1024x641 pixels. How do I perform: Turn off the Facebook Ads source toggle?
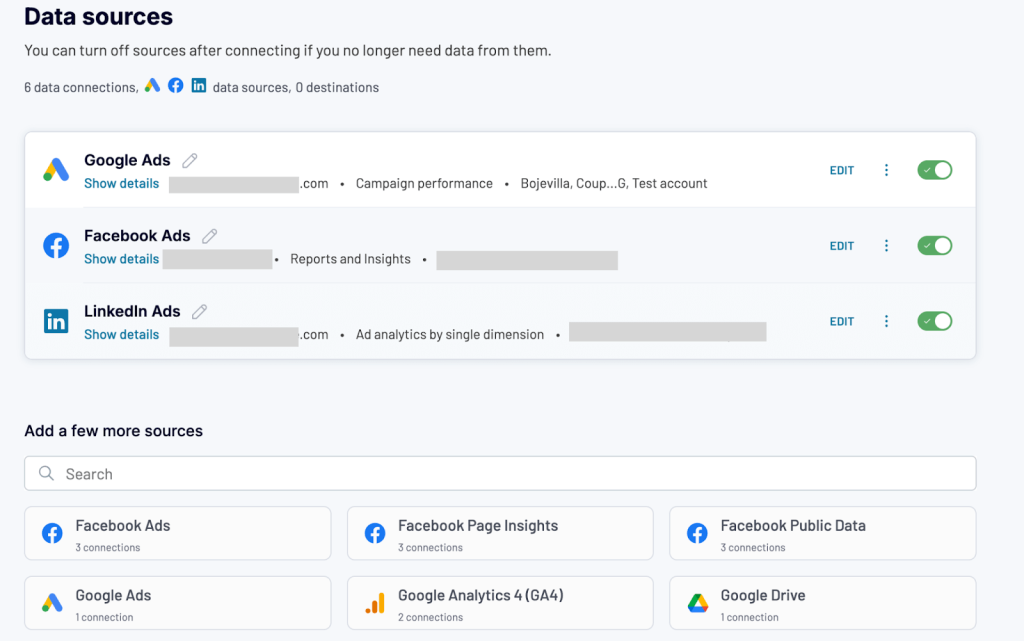pyautogui.click(x=935, y=246)
